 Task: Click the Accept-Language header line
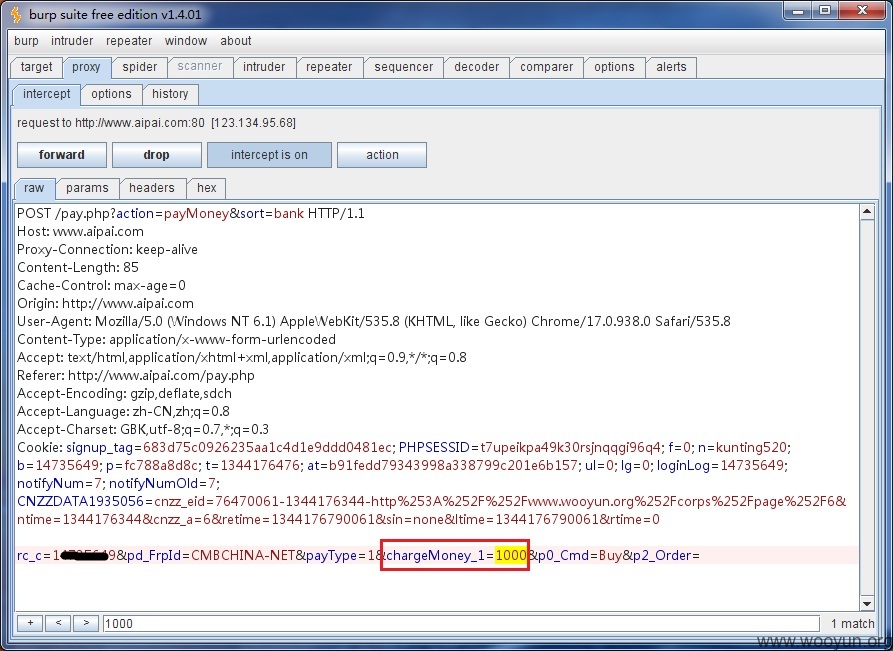[124, 412]
